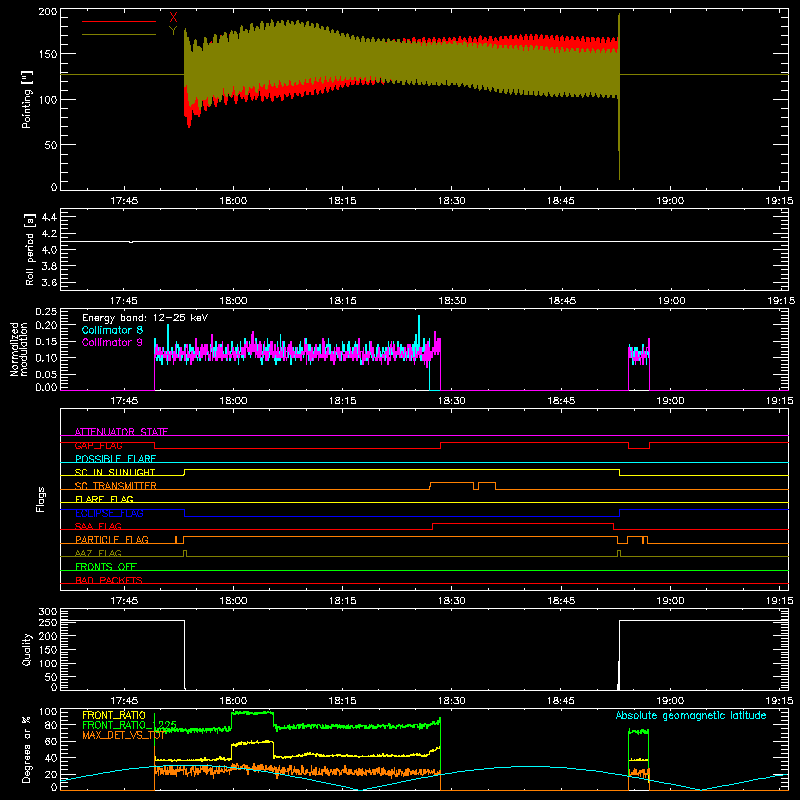Click the 'Collimator 9' magenta legend entry
Viewport: 800px width, 800px height.
pos(112,342)
